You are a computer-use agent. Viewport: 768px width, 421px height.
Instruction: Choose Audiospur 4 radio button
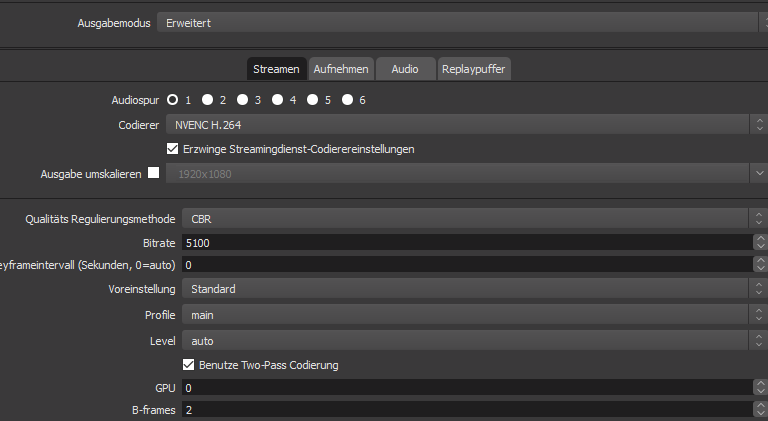tap(278, 100)
